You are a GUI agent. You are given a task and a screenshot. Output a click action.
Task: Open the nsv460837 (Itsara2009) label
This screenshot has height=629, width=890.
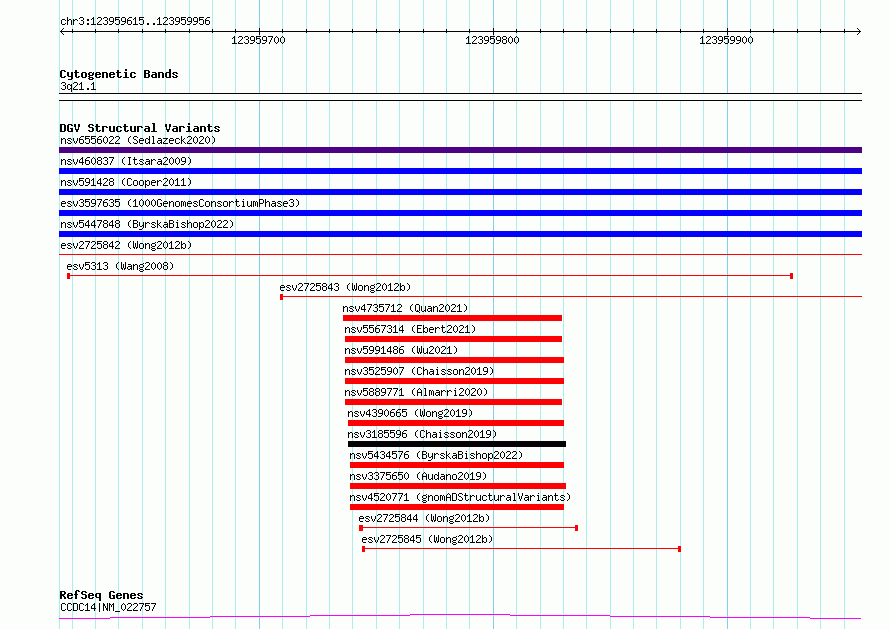[126, 161]
